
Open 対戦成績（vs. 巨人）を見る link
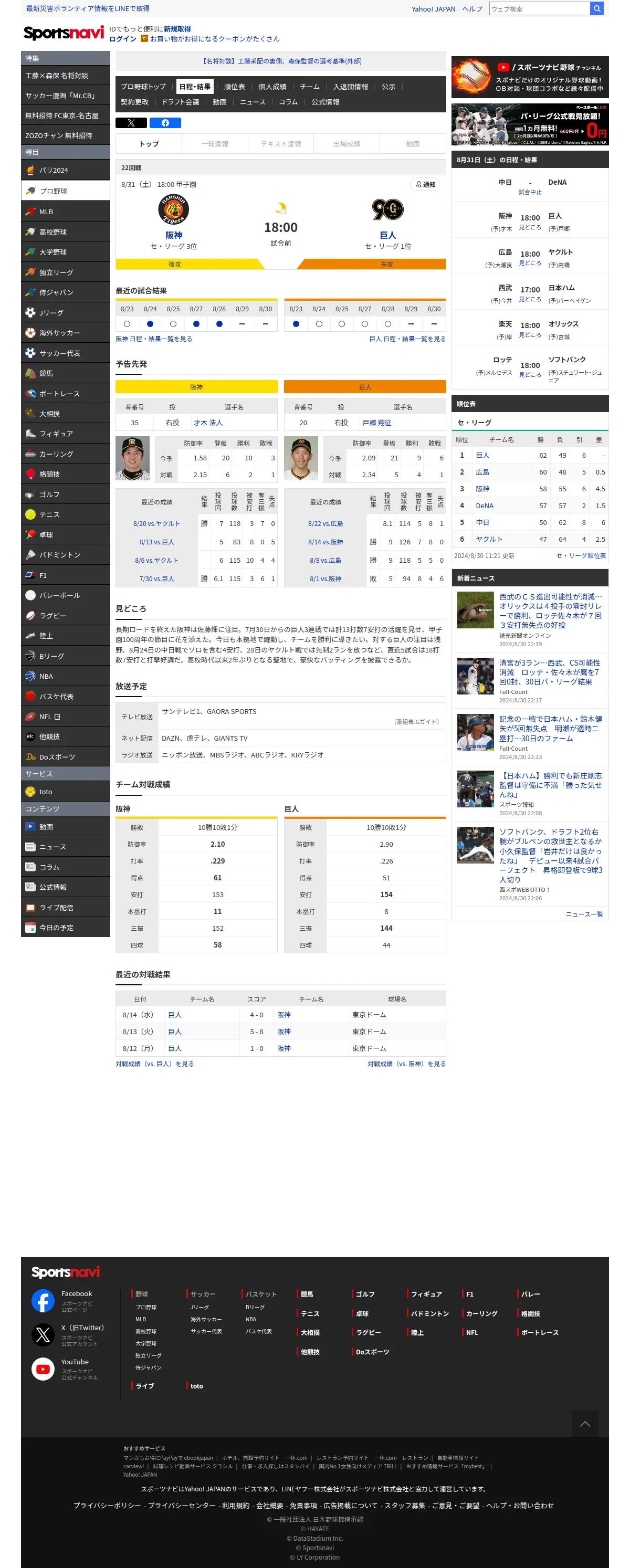[x=154, y=1064]
